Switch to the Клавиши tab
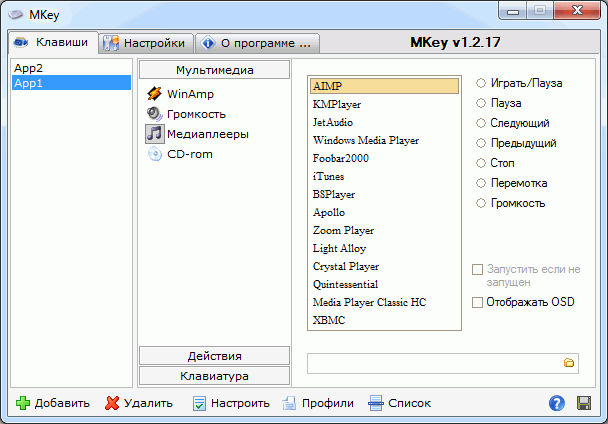608x424 pixels. (x=53, y=42)
